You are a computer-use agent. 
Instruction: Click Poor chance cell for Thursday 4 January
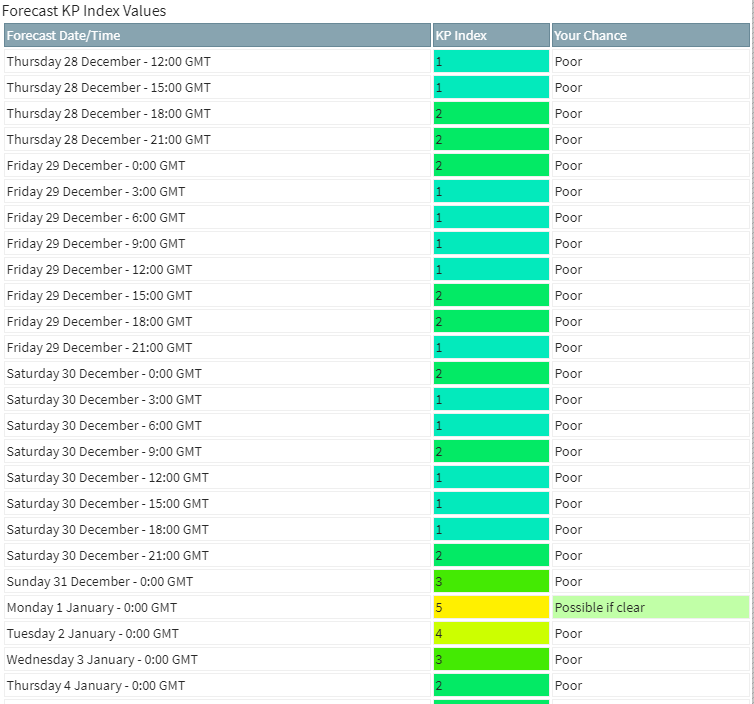pos(651,685)
